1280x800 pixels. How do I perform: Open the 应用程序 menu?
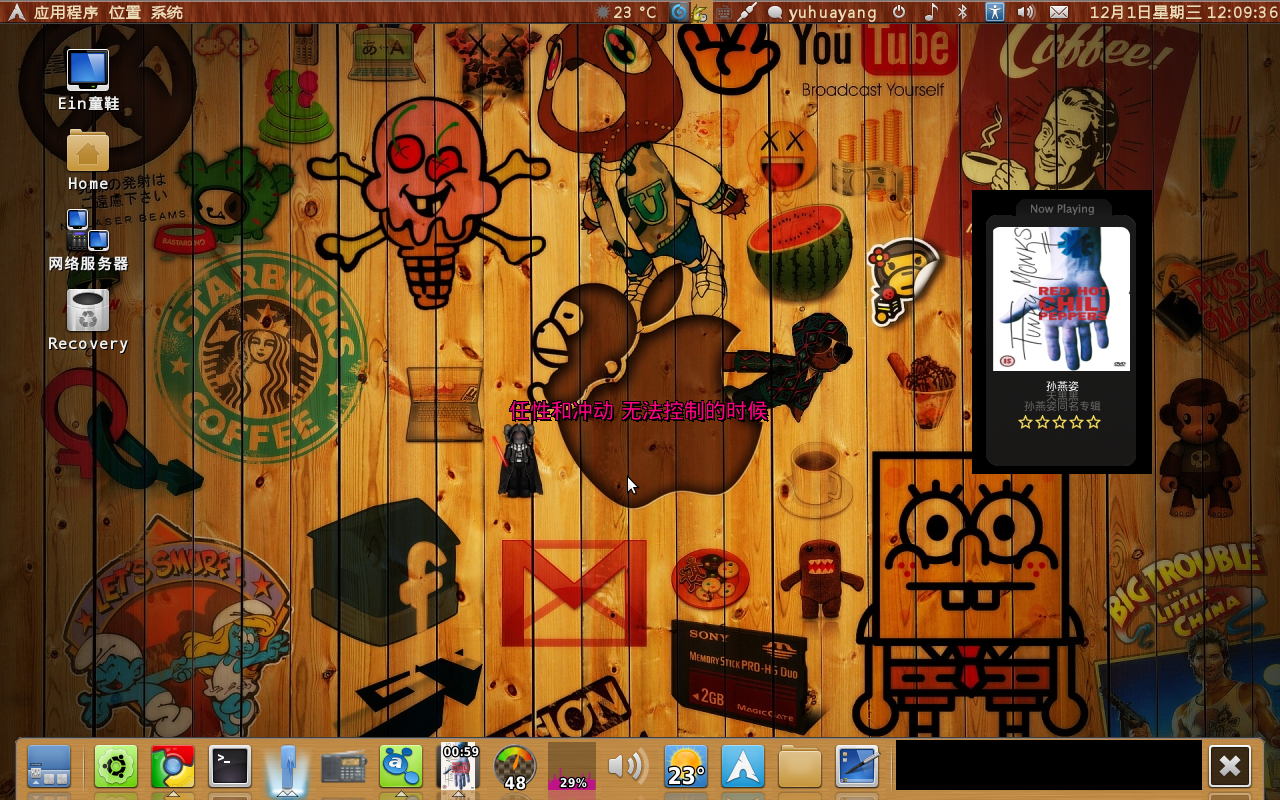click(65, 12)
